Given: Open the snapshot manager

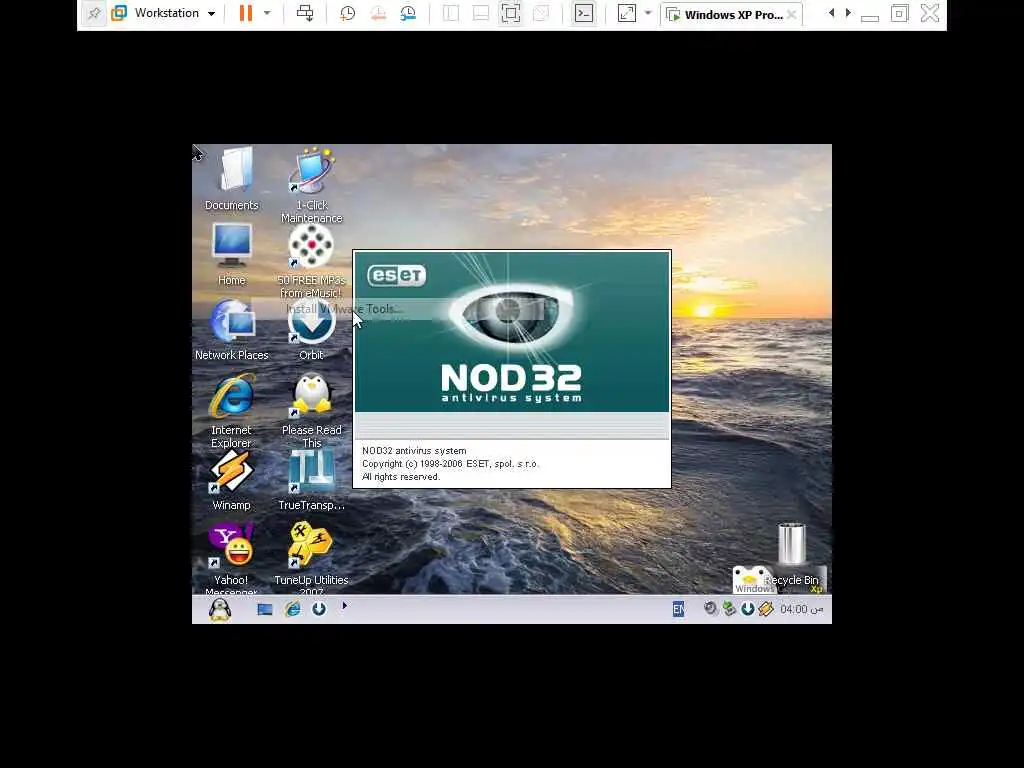Looking at the screenshot, I should pos(408,13).
